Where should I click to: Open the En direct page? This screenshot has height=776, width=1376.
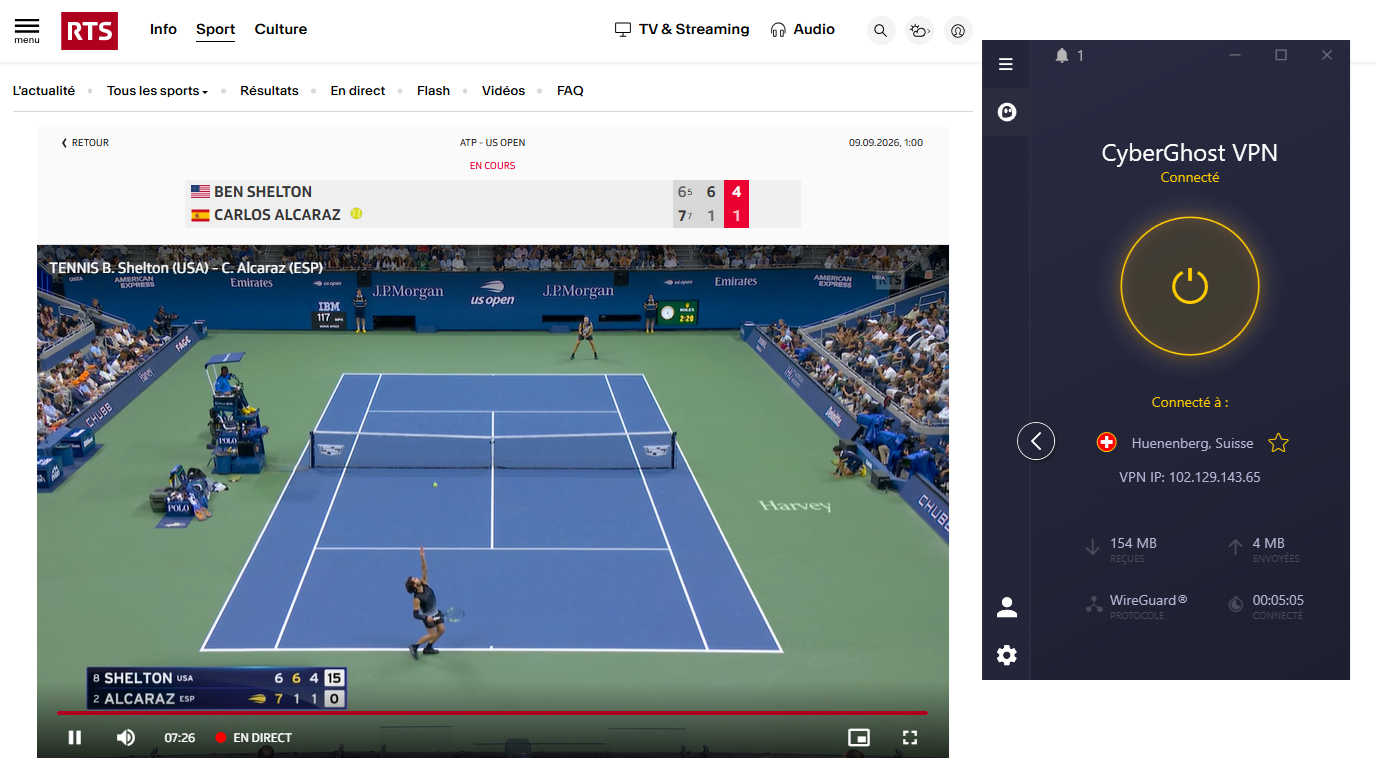click(358, 91)
